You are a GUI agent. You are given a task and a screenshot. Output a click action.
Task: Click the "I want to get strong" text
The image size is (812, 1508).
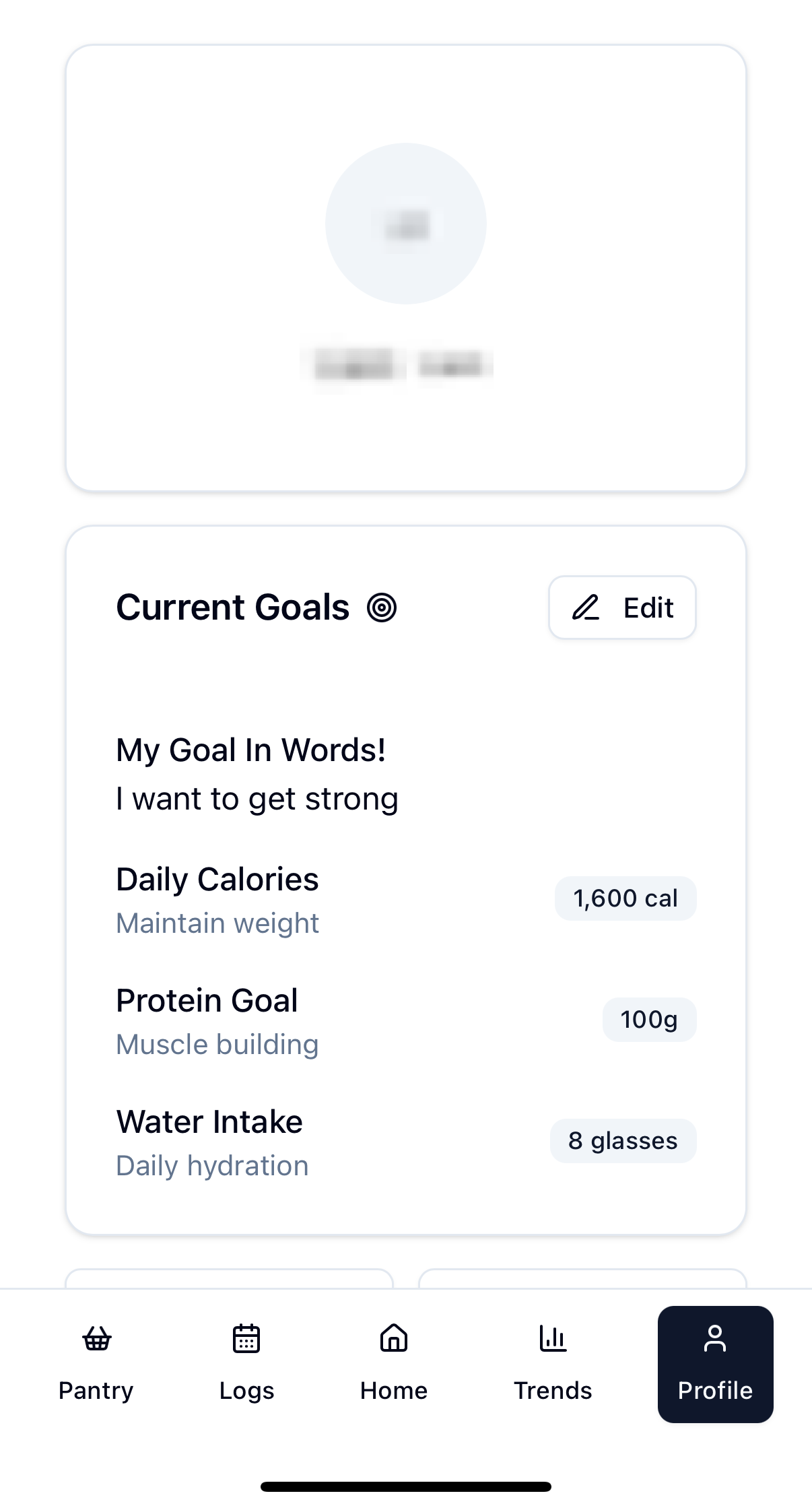tap(257, 799)
